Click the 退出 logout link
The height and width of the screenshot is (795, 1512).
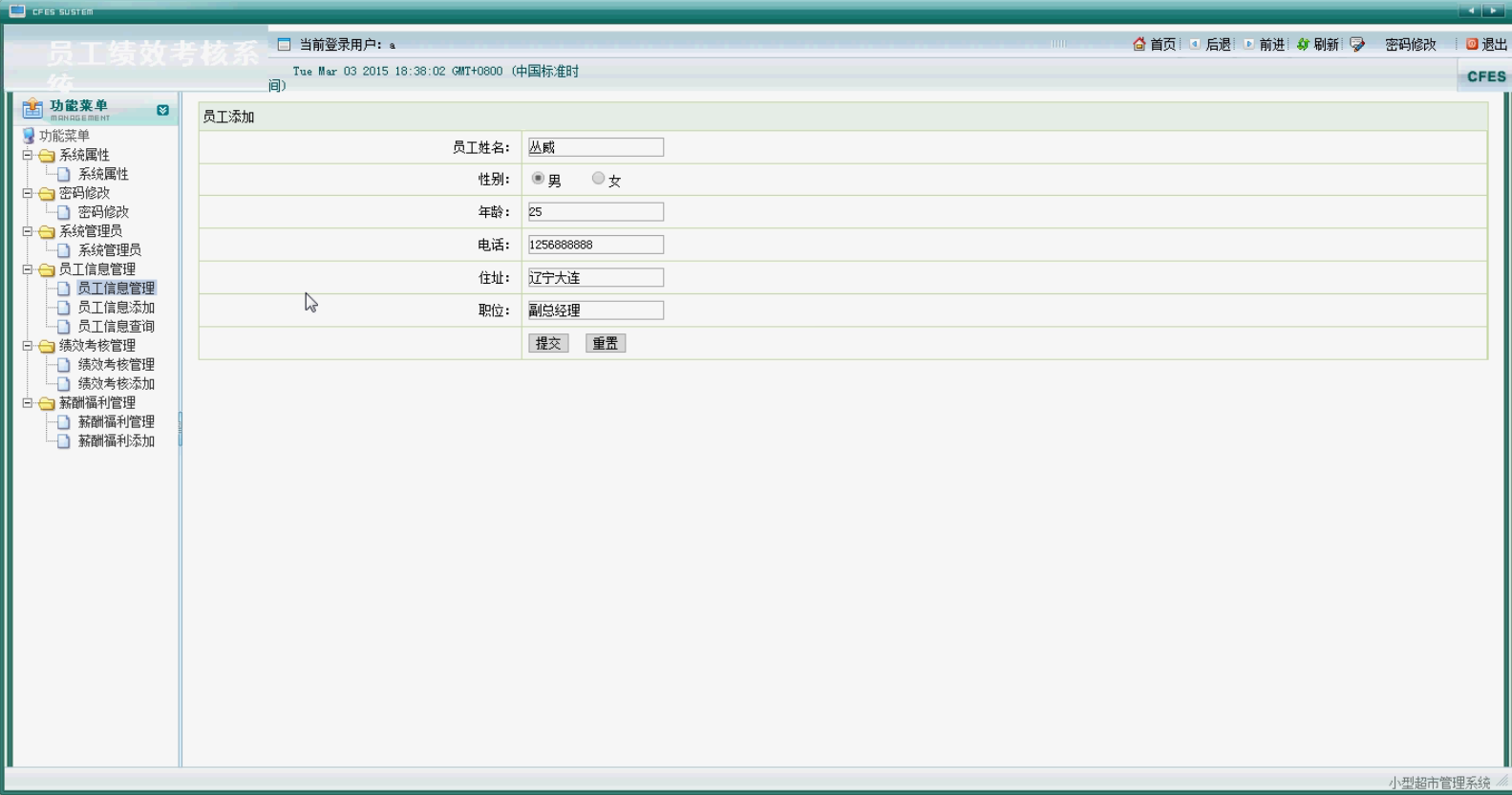(1494, 45)
